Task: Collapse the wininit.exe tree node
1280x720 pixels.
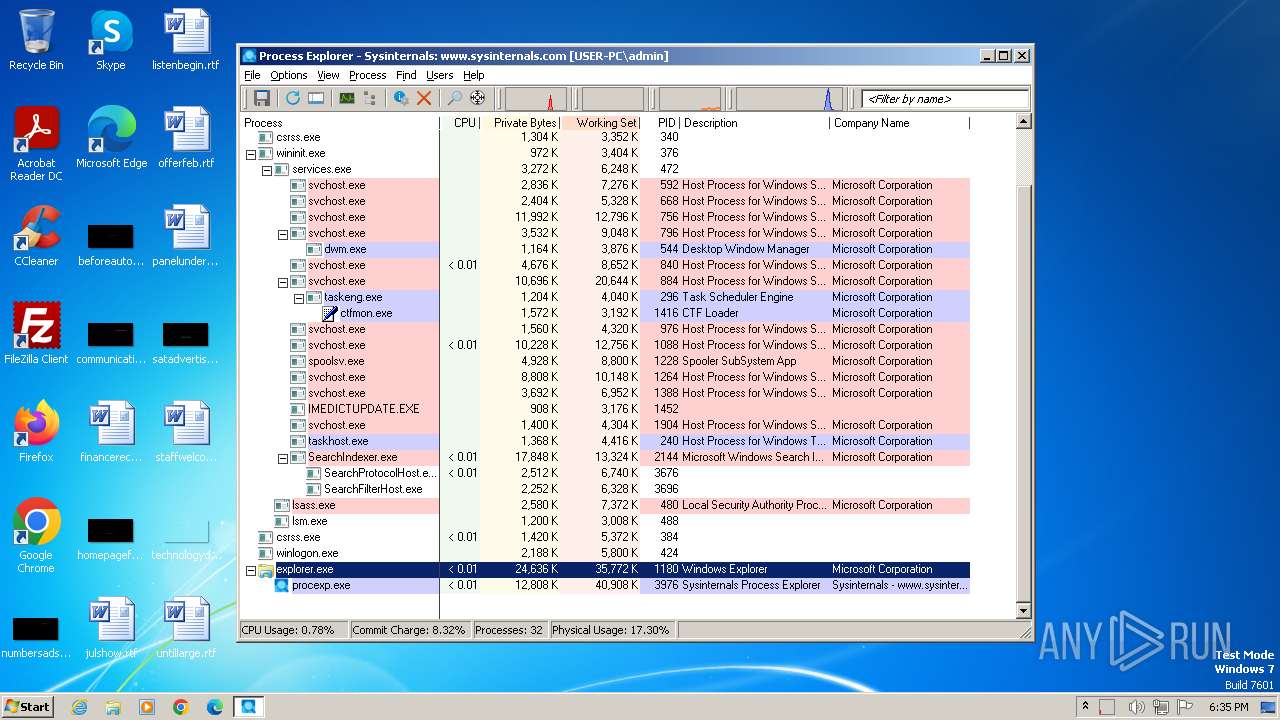Action: click(251, 154)
